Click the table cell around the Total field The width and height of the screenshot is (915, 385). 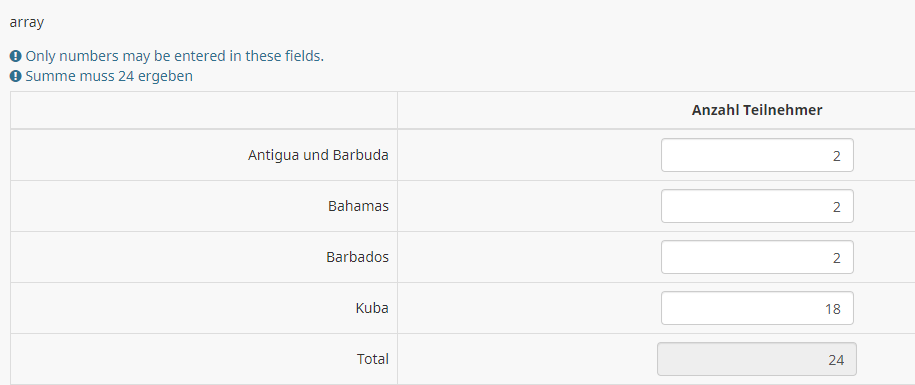[656, 359]
